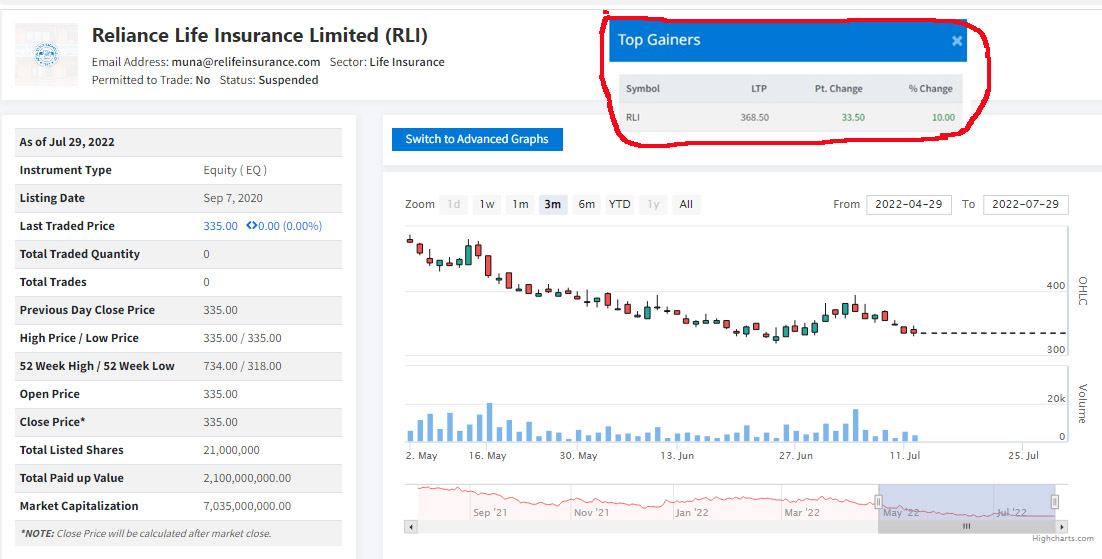Choose the YTD zoom option
The width and height of the screenshot is (1102, 559).
tap(620, 204)
